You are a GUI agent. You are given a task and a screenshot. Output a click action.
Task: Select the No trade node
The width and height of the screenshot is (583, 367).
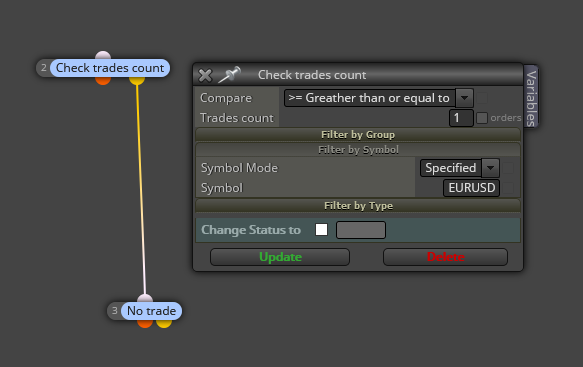pos(151,311)
